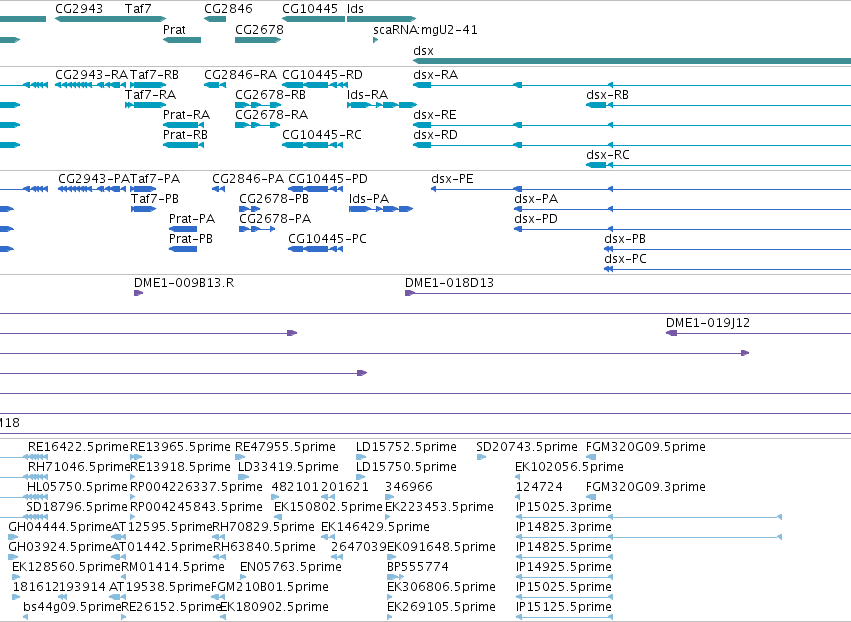Click the EK146429.5prime EST label

[x=376, y=527]
